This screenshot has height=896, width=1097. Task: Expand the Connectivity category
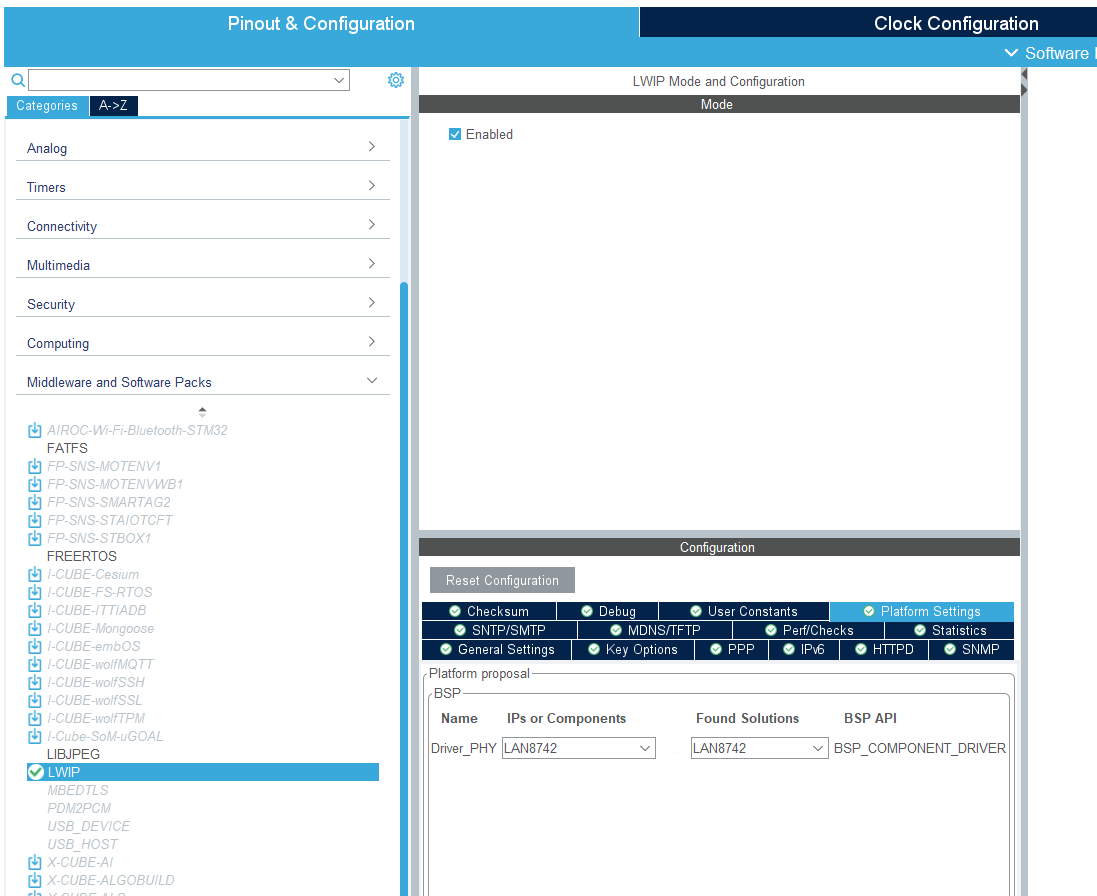point(202,226)
